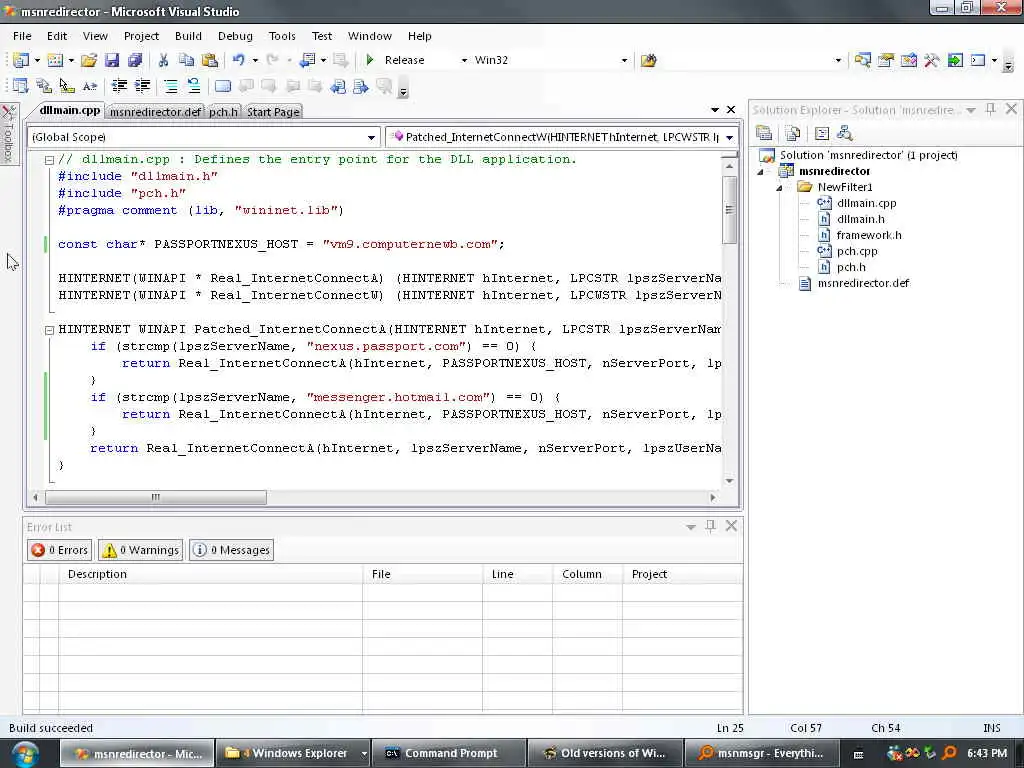This screenshot has width=1024, height=768.
Task: Toggle the 0 Errors filter button
Action: (59, 550)
